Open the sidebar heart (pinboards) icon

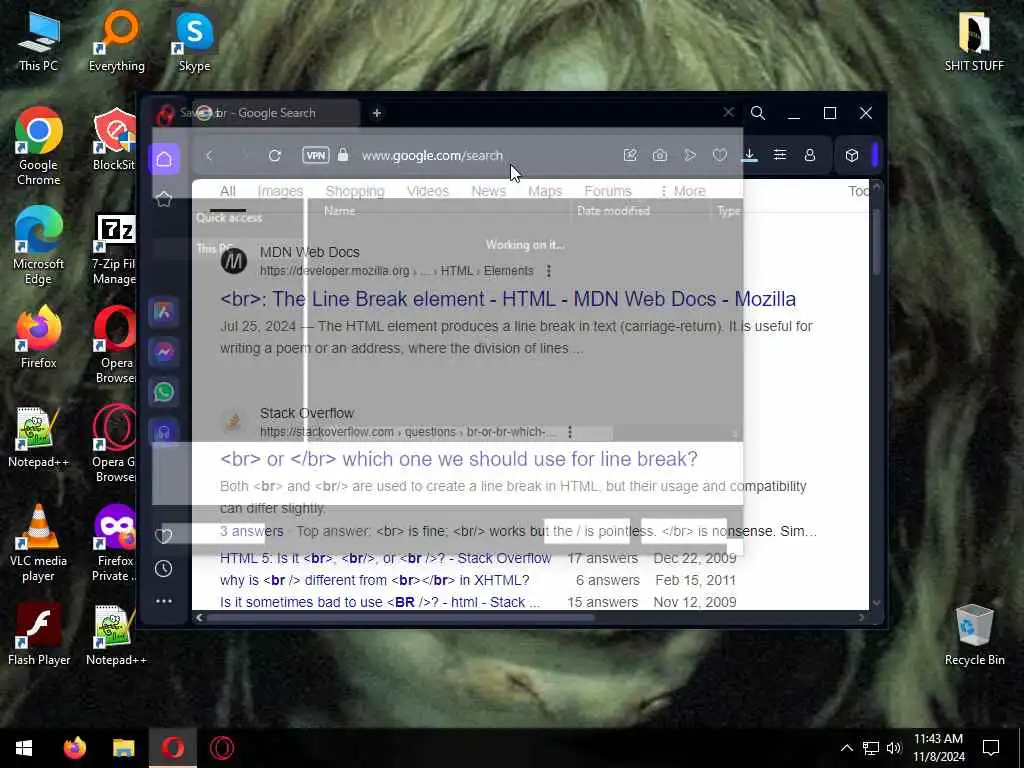click(x=164, y=536)
